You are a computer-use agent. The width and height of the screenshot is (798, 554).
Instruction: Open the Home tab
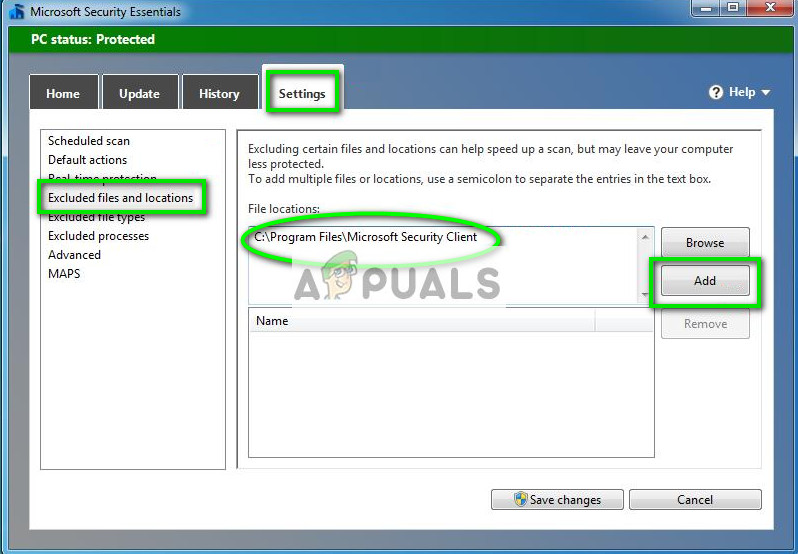point(64,93)
